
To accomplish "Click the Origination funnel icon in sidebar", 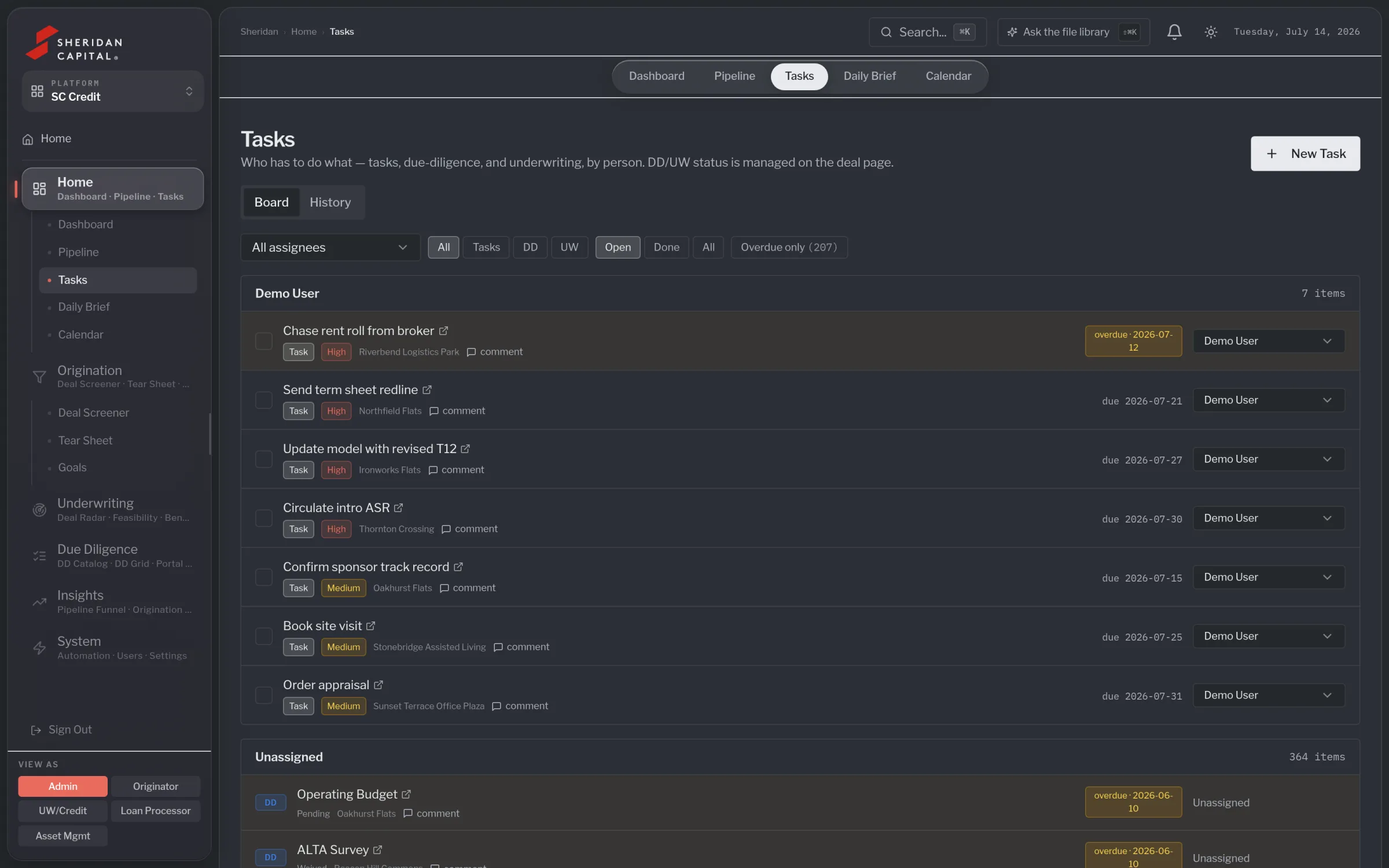I will pyautogui.click(x=39, y=377).
